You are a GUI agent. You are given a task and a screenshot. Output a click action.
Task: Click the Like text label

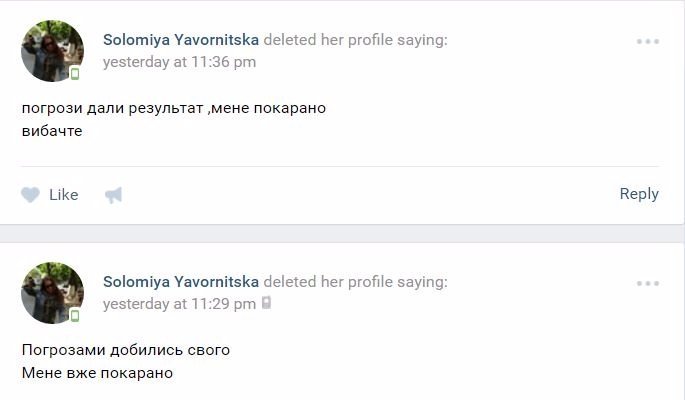pyautogui.click(x=64, y=195)
